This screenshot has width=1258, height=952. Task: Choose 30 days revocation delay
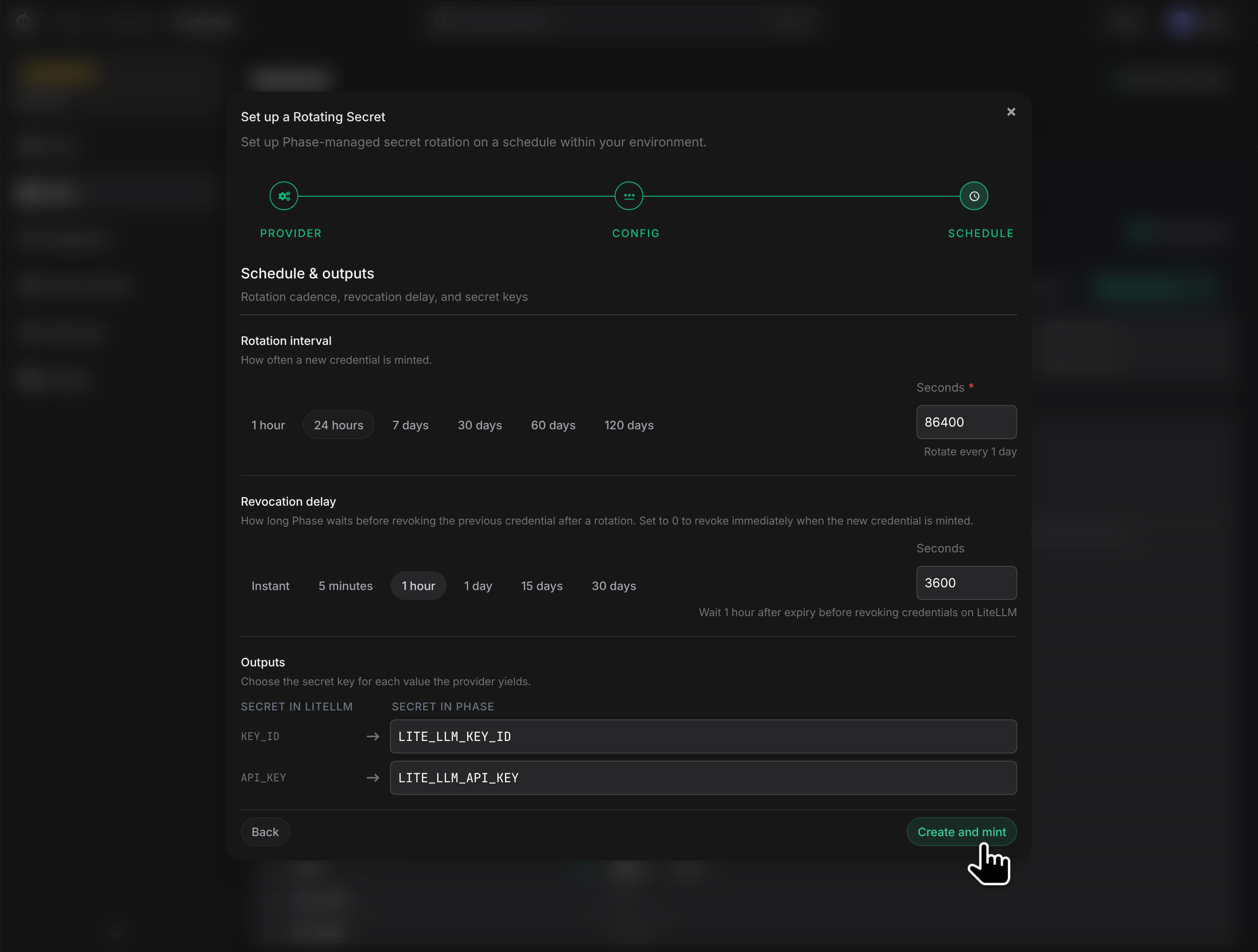614,586
